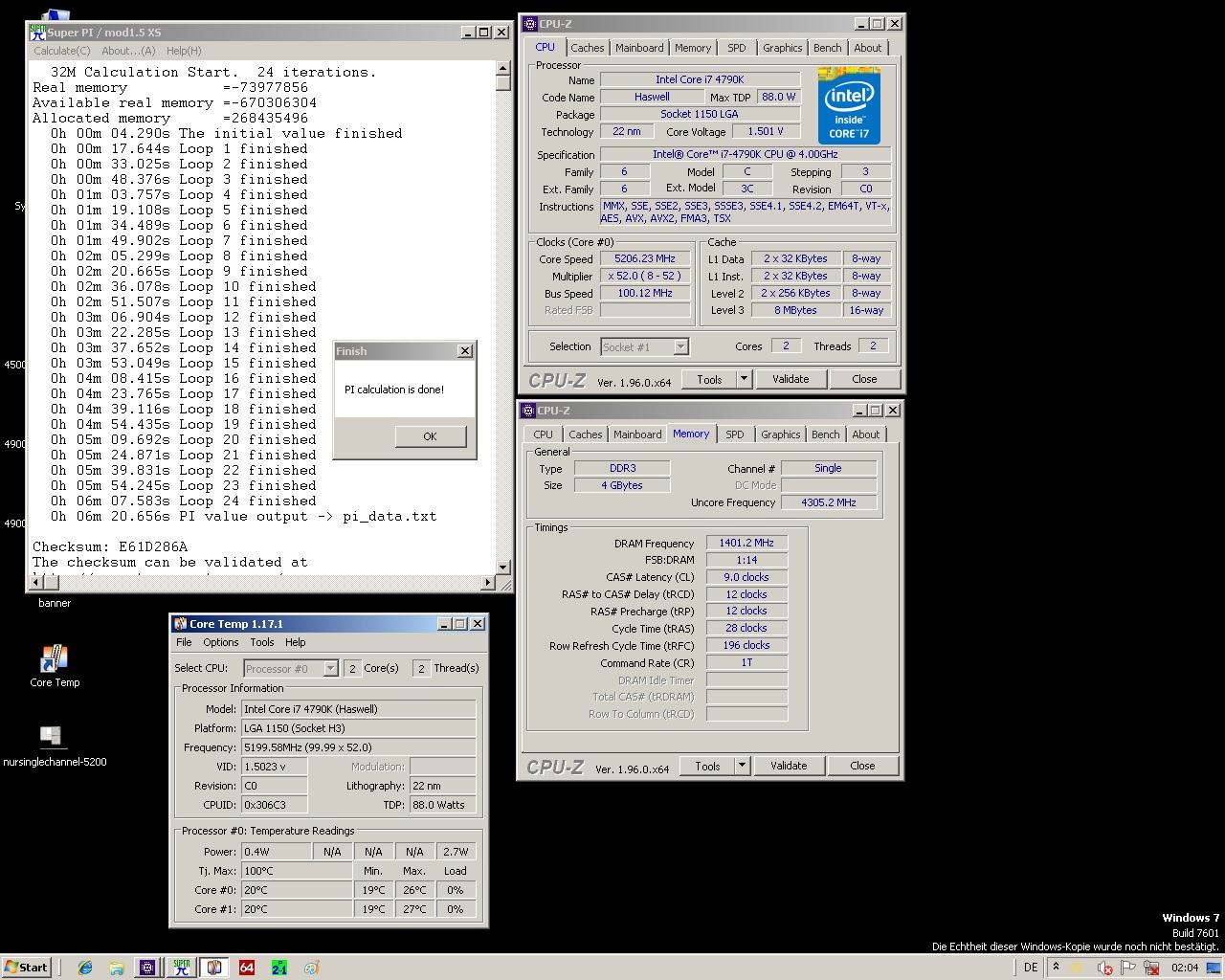The width and height of the screenshot is (1225, 980).
Task: Open Options menu in Core Temp
Action: coord(221,642)
